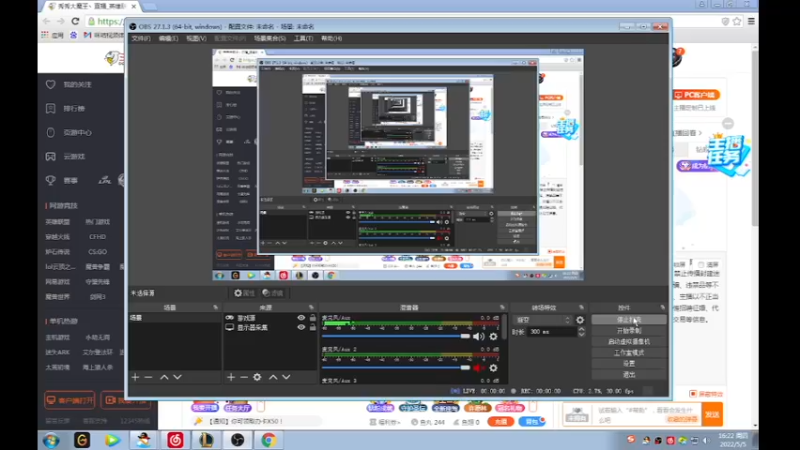This screenshot has height=450, width=800.
Task: Move source up with the up arrow
Action: (x=273, y=377)
